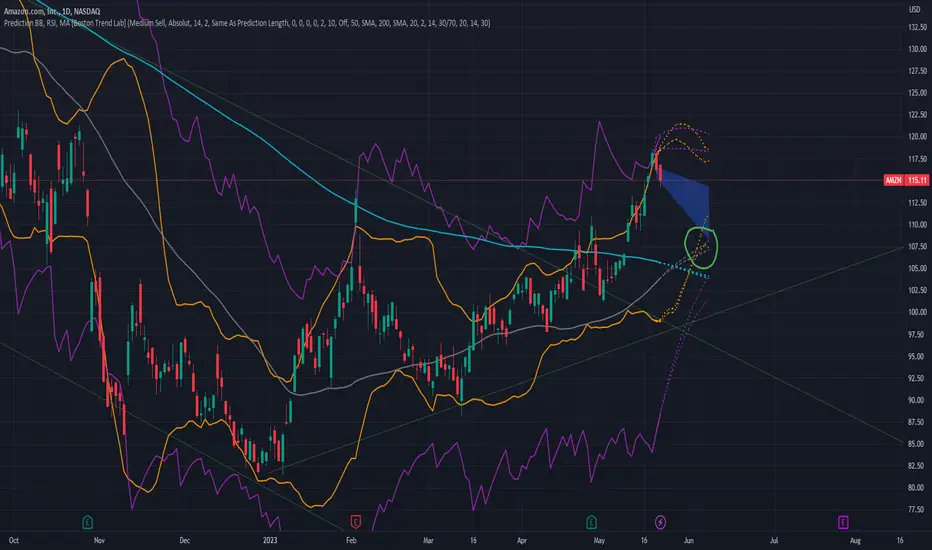Click the 92.50 price axis label

pos(918,378)
